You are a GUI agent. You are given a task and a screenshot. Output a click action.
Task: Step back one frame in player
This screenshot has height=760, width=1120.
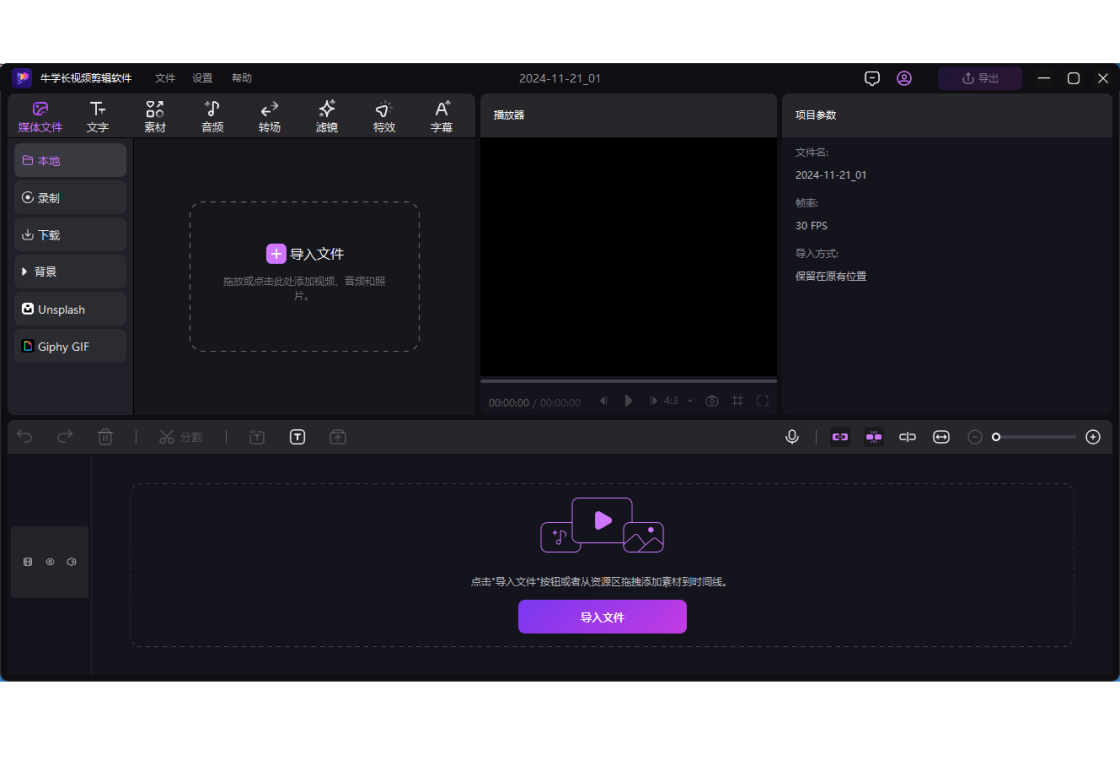click(x=604, y=401)
